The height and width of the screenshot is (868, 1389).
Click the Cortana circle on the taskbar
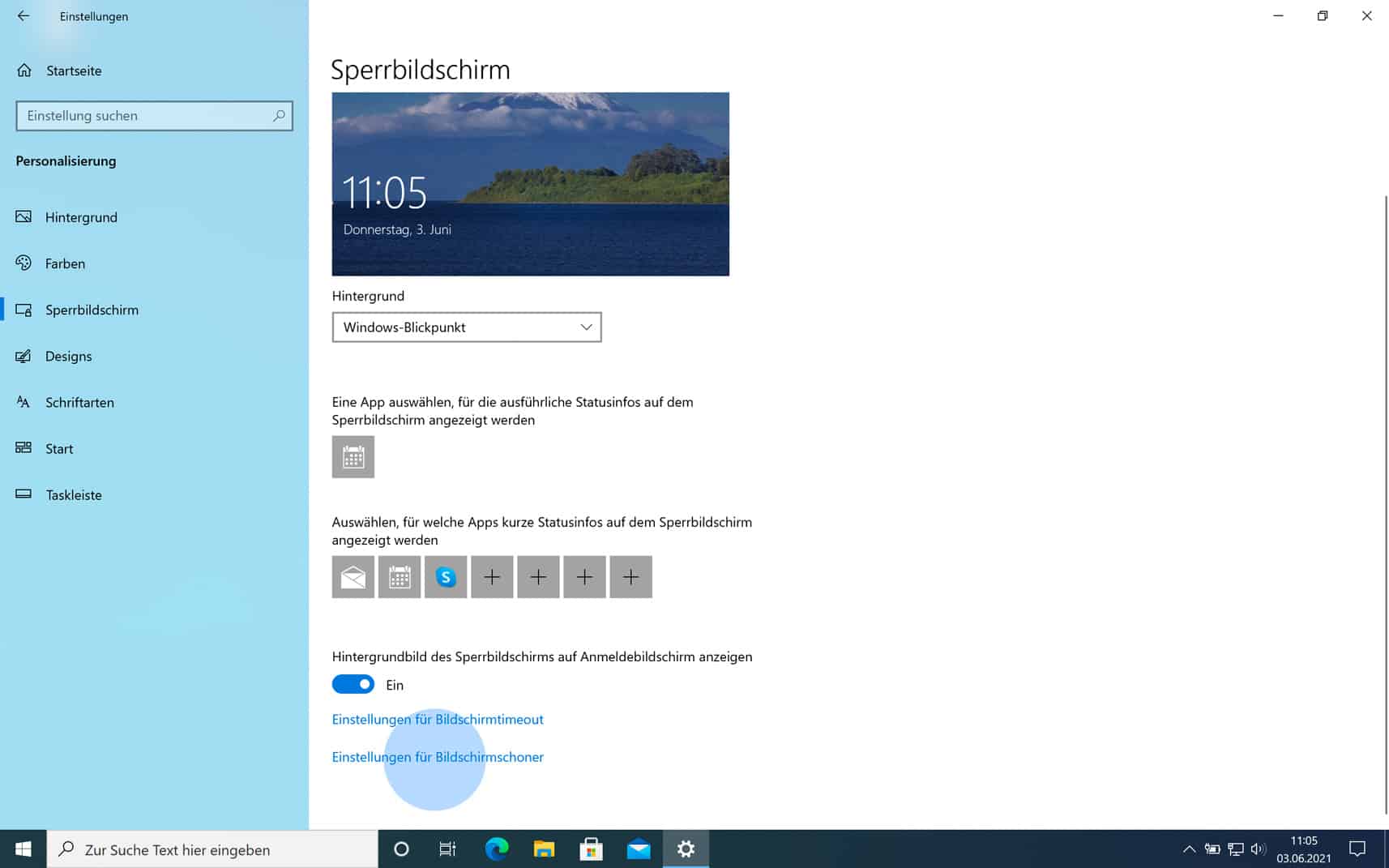(401, 849)
